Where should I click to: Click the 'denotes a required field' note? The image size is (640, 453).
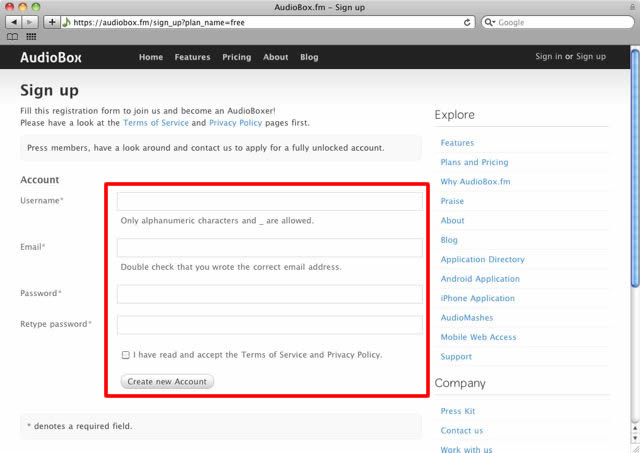click(x=80, y=426)
